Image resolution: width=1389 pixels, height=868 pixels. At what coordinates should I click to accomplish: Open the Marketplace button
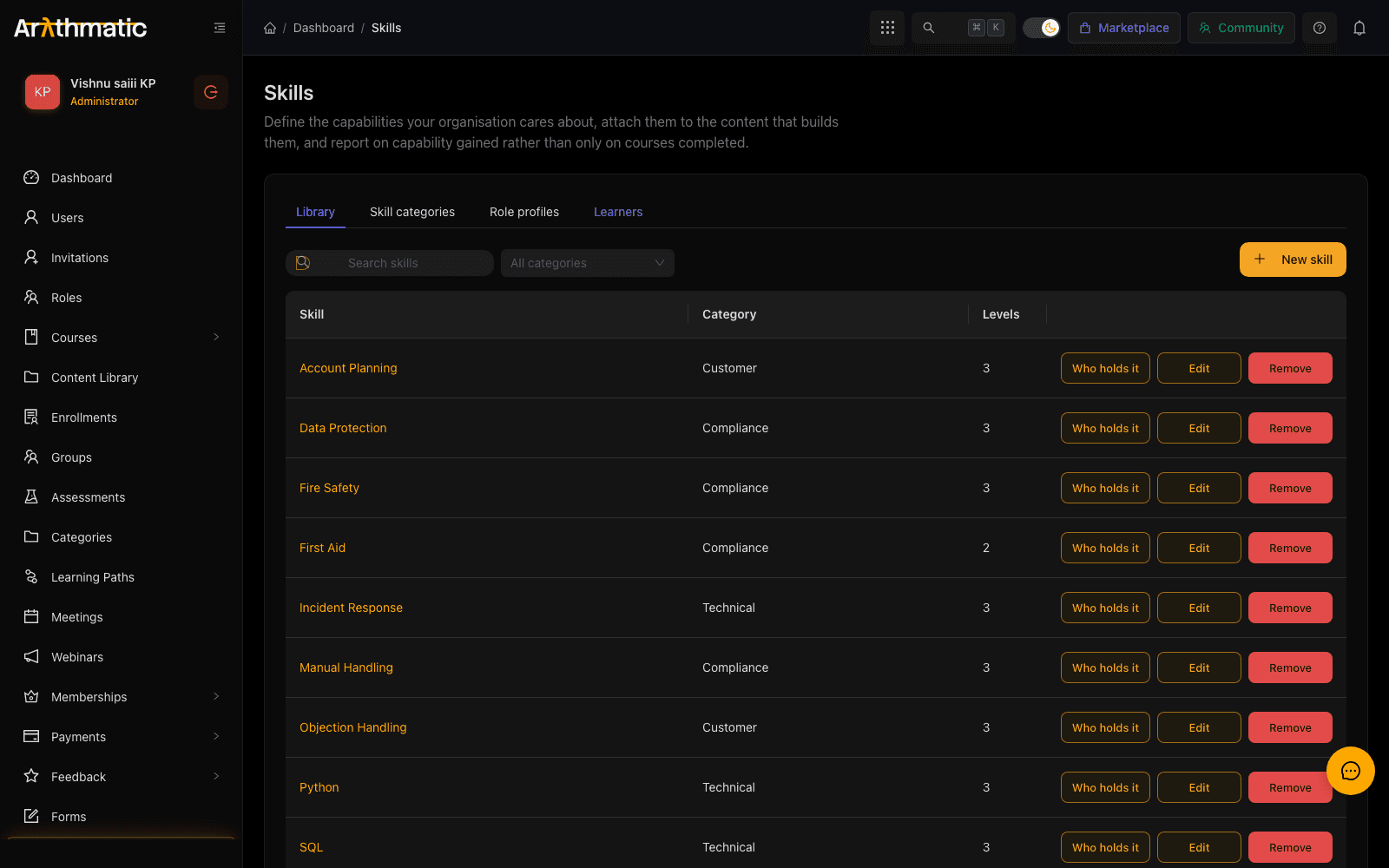click(1124, 28)
